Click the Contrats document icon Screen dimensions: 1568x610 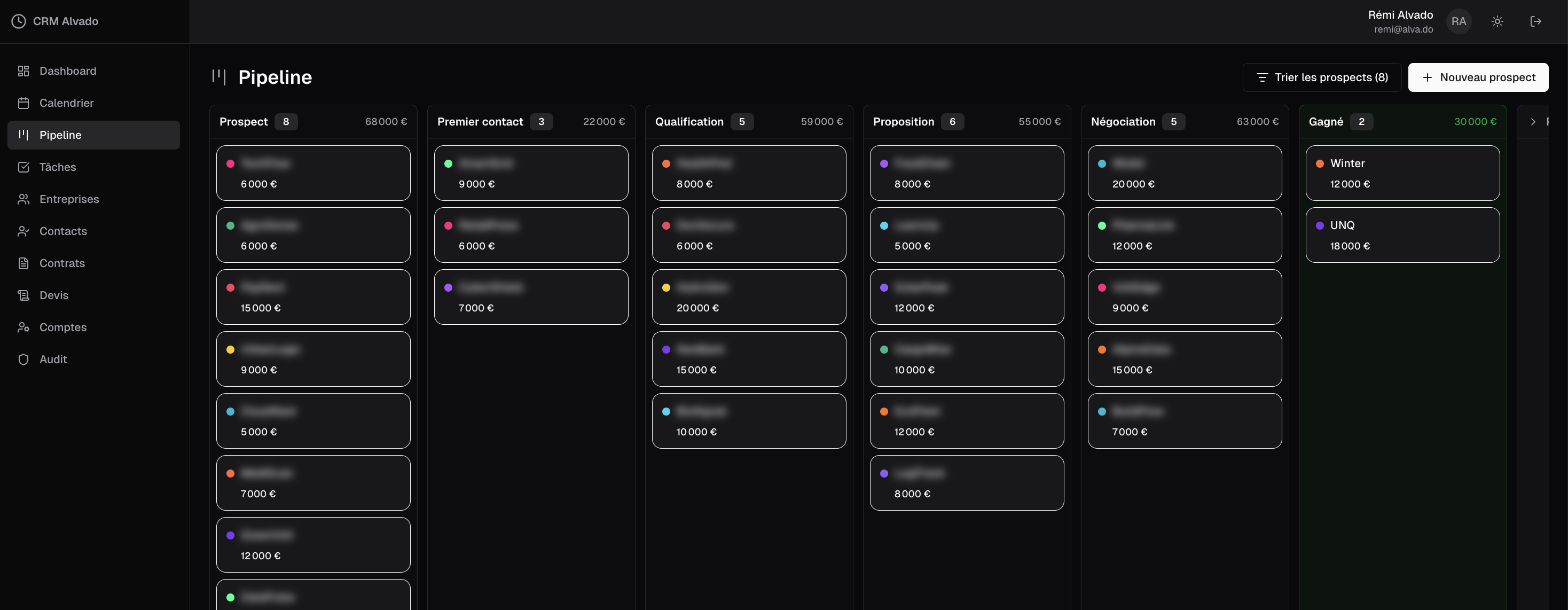23,263
